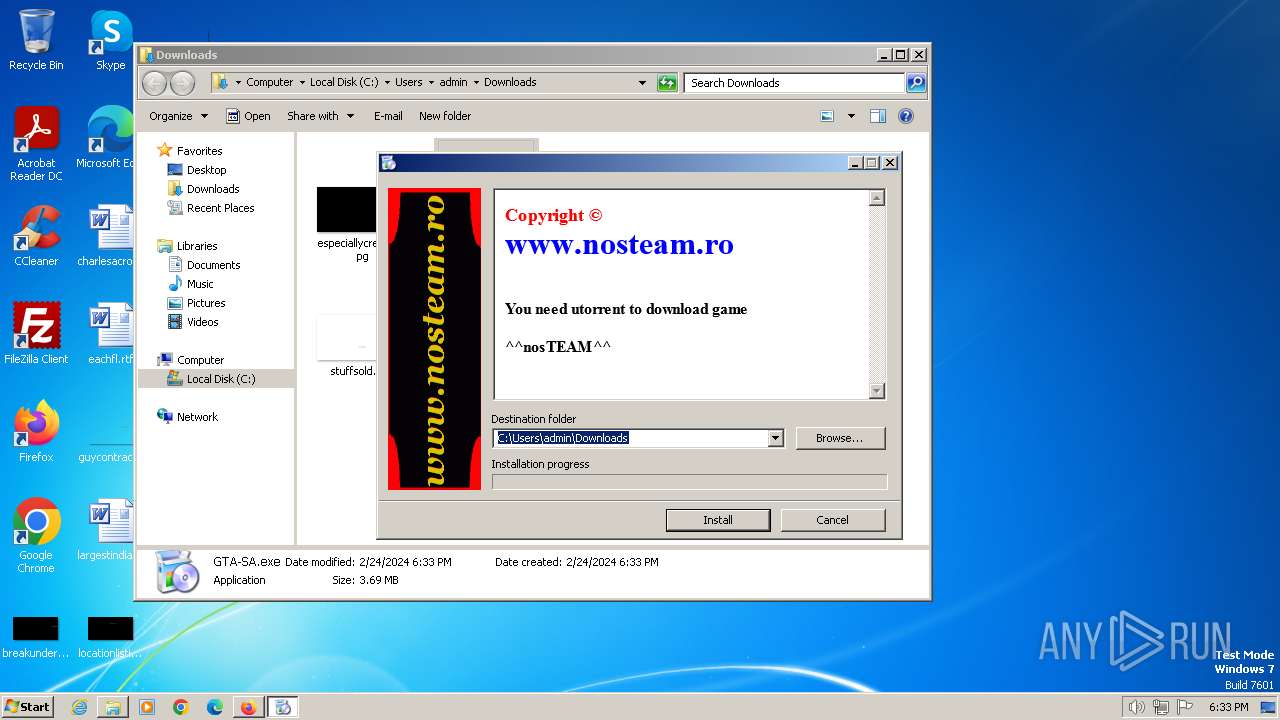Select Computer in navigation pane
1280x720 pixels.
click(x=200, y=360)
